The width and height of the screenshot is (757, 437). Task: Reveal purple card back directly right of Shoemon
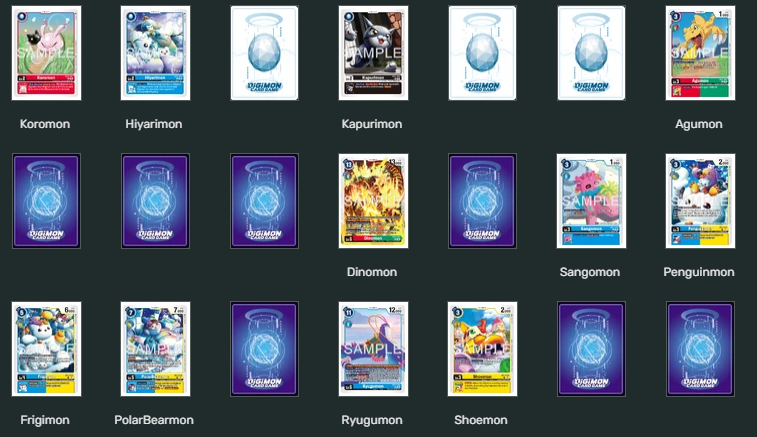pyautogui.click(x=591, y=349)
